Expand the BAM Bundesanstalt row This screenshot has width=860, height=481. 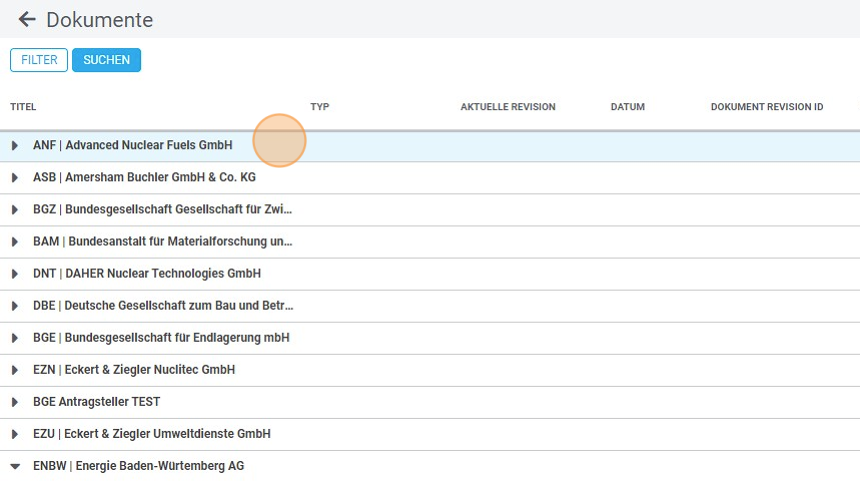[x=15, y=242]
